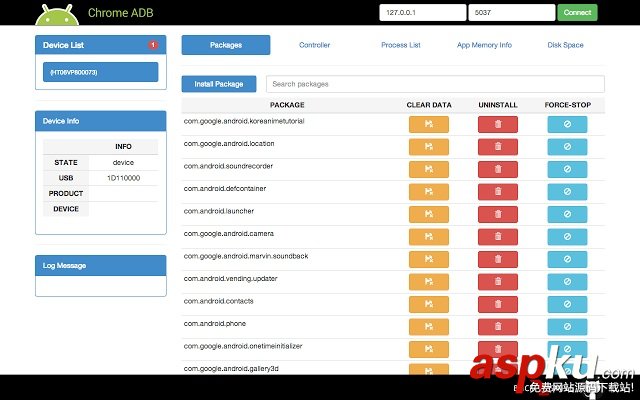Image resolution: width=640 pixels, height=400 pixels.
Task: Force-stop com.android.launcher
Action: coord(567,214)
